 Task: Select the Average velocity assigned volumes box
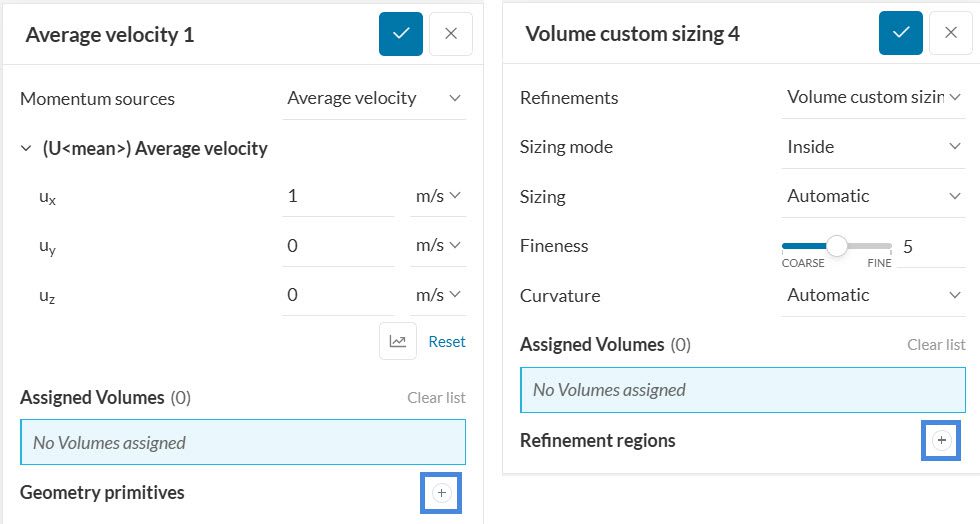[x=243, y=442]
